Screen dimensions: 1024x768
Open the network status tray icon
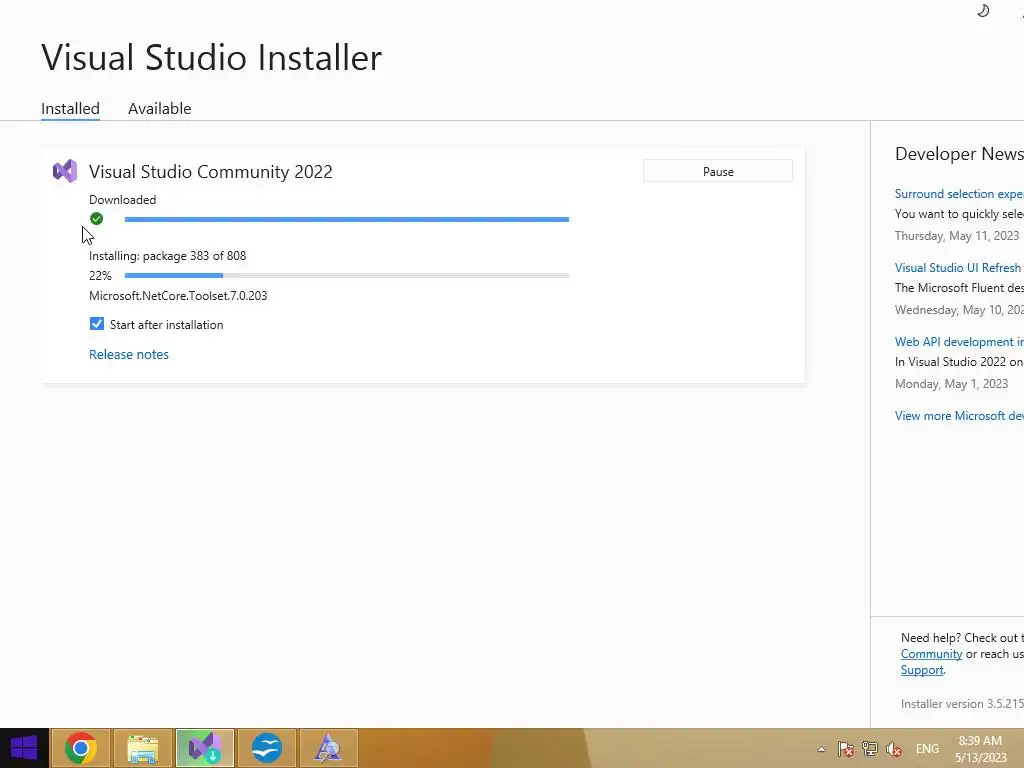(x=870, y=749)
